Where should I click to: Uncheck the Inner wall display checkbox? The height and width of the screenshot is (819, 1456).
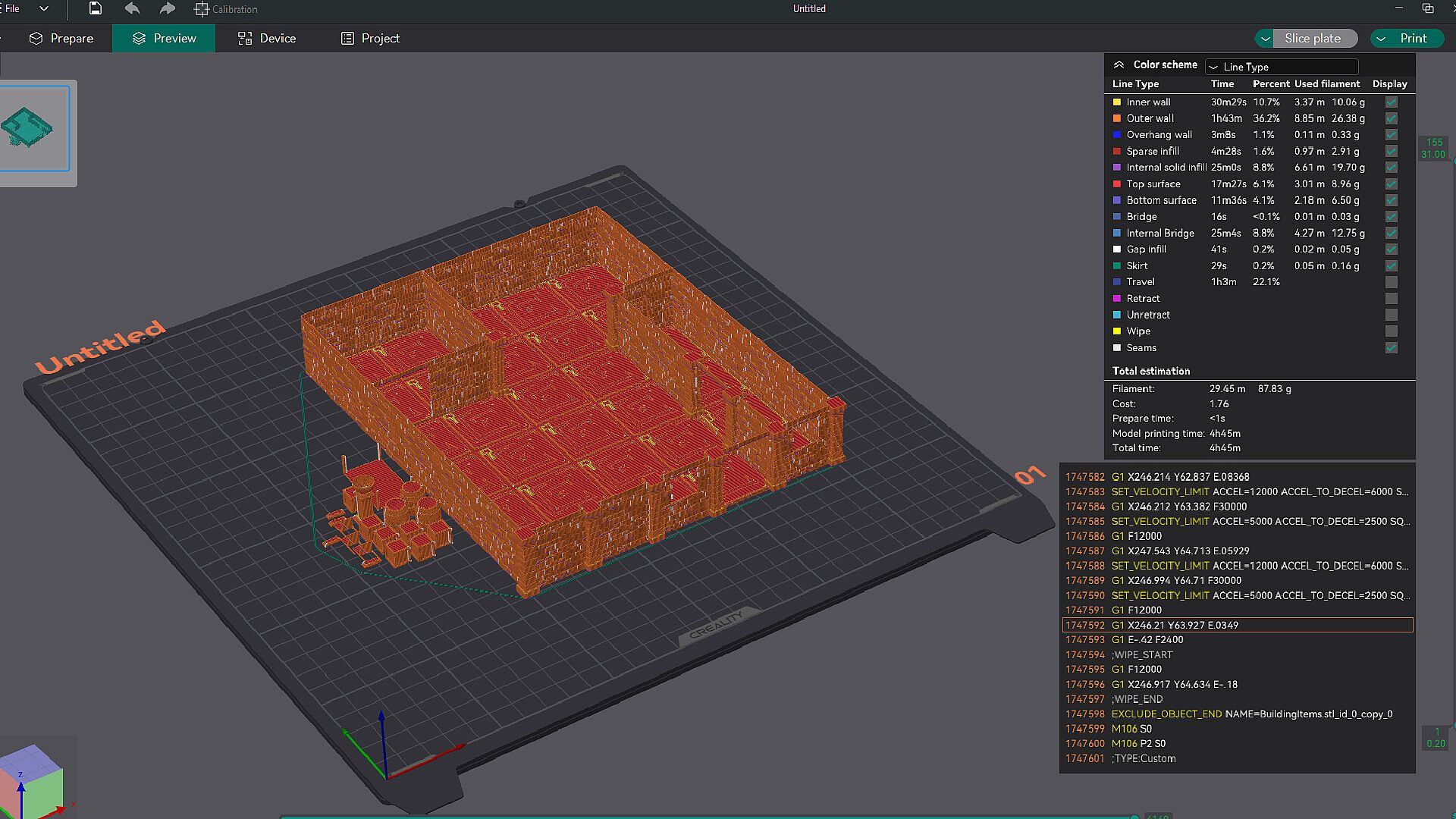click(x=1391, y=102)
